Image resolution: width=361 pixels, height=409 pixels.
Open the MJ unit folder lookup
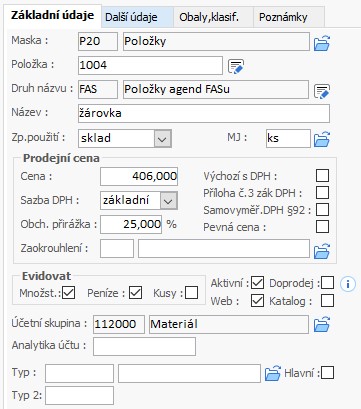(322, 139)
